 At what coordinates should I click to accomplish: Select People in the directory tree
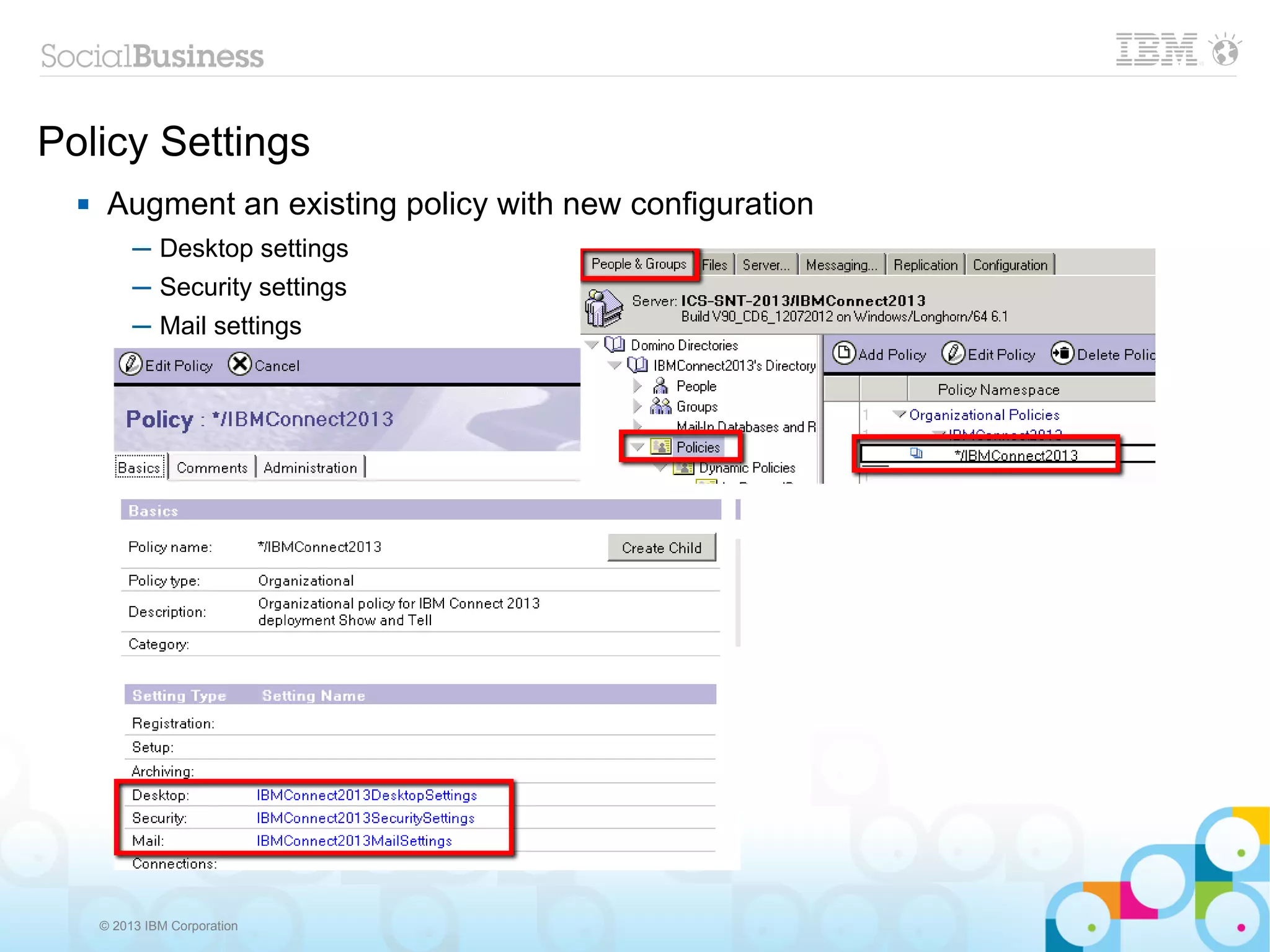pyautogui.click(x=696, y=386)
